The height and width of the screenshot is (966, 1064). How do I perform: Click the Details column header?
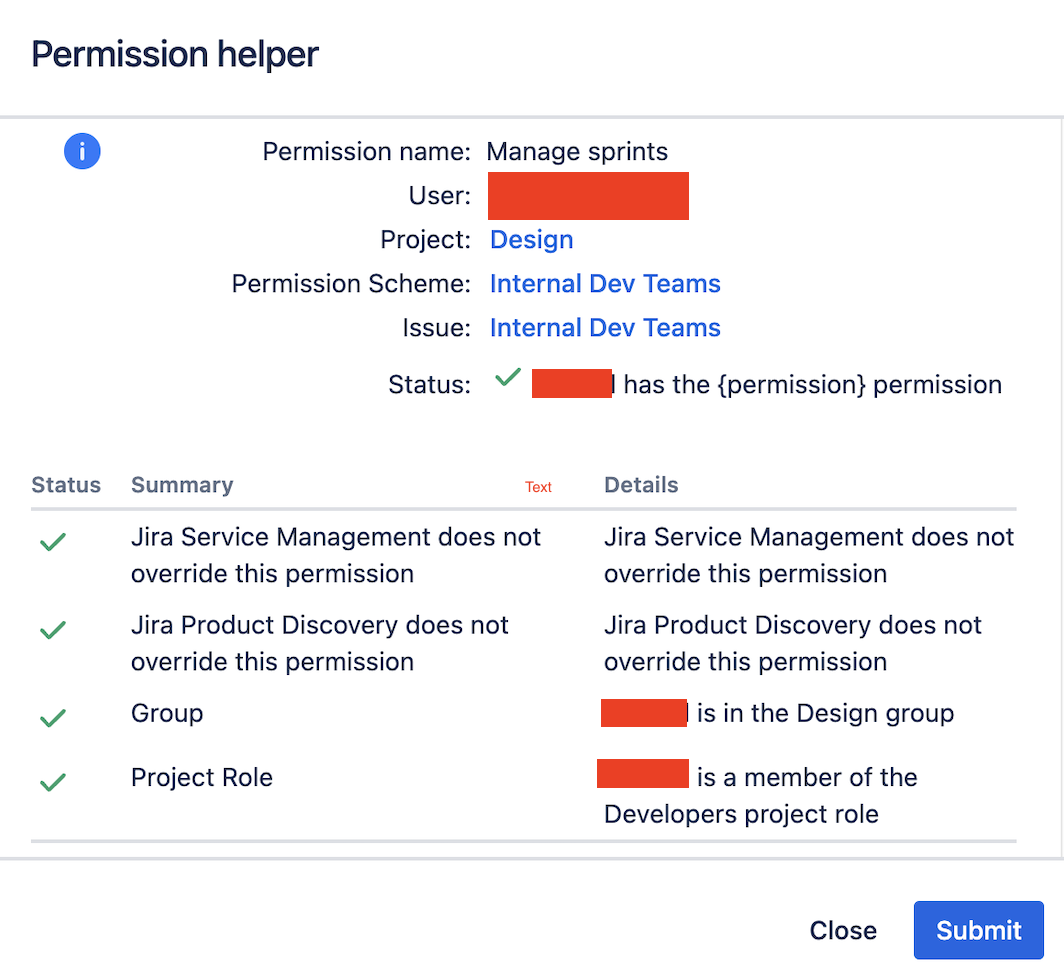pos(640,485)
